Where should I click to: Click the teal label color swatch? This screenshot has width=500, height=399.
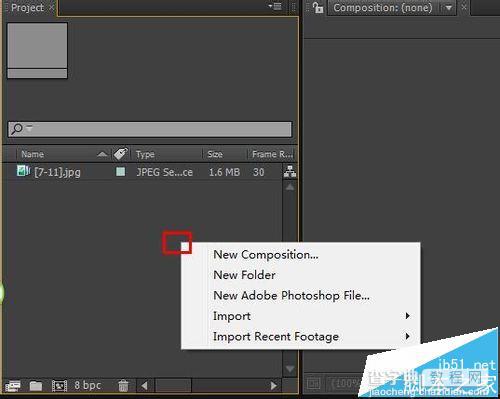pos(120,172)
